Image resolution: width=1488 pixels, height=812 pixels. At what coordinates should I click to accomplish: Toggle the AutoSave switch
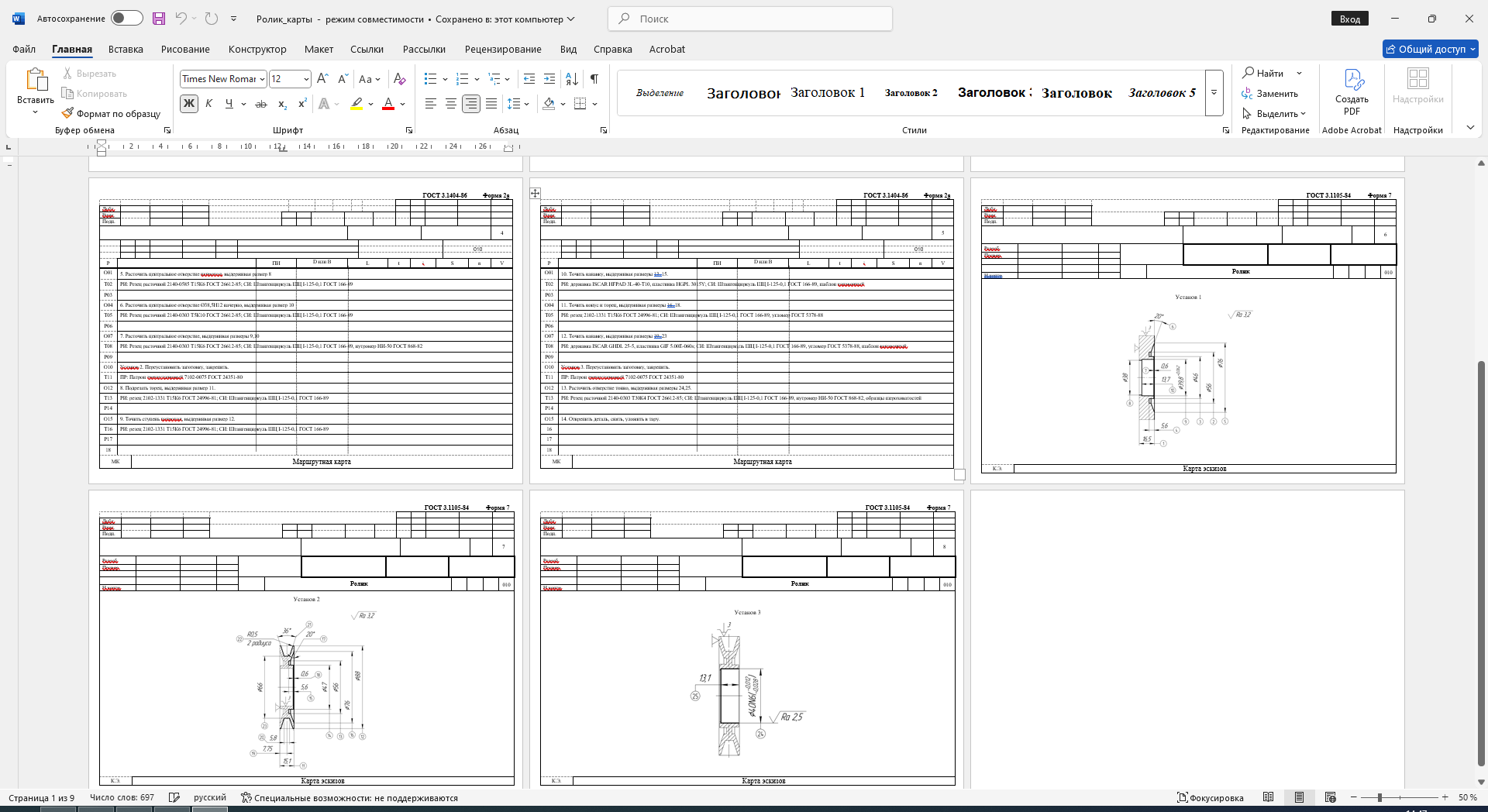127,19
